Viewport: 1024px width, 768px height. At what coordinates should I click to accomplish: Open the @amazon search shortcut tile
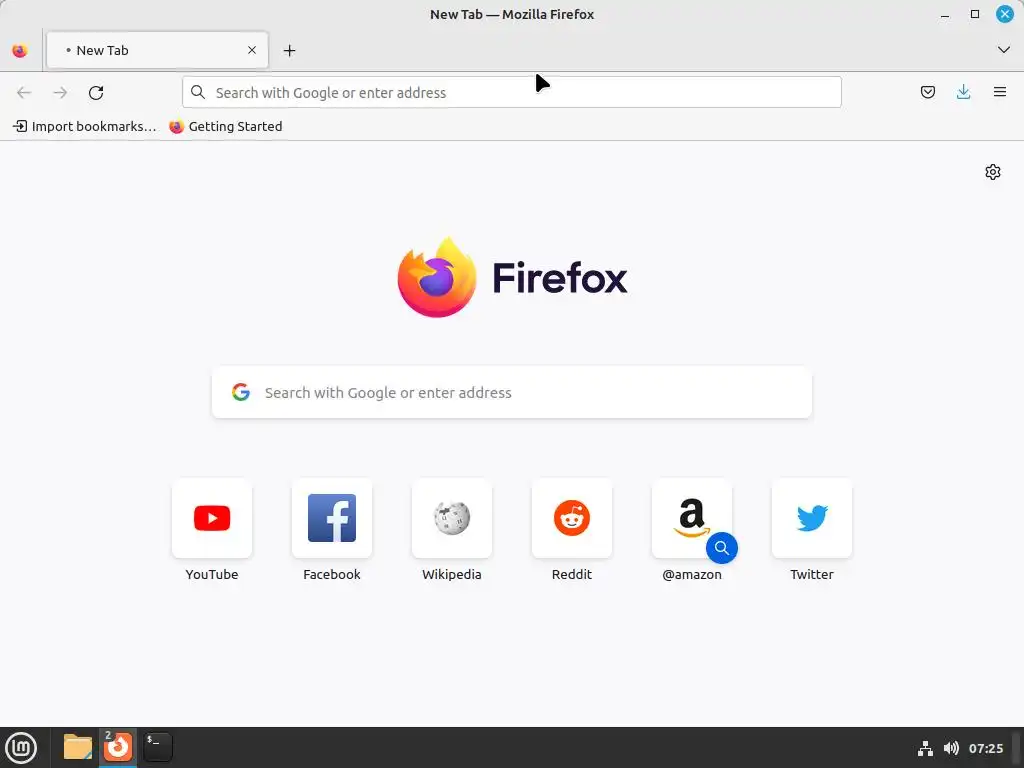tap(692, 518)
